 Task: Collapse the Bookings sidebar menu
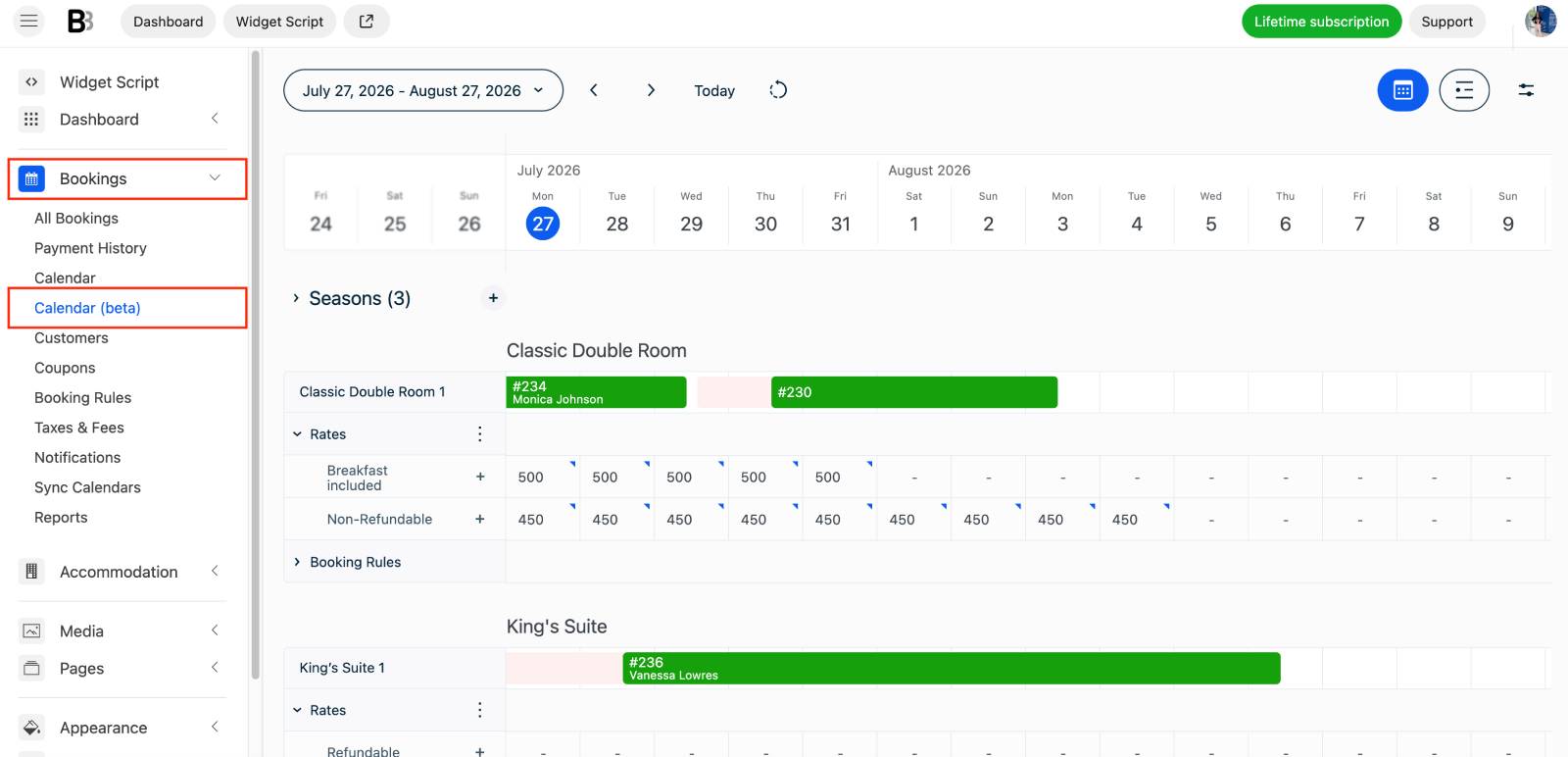tap(215, 177)
